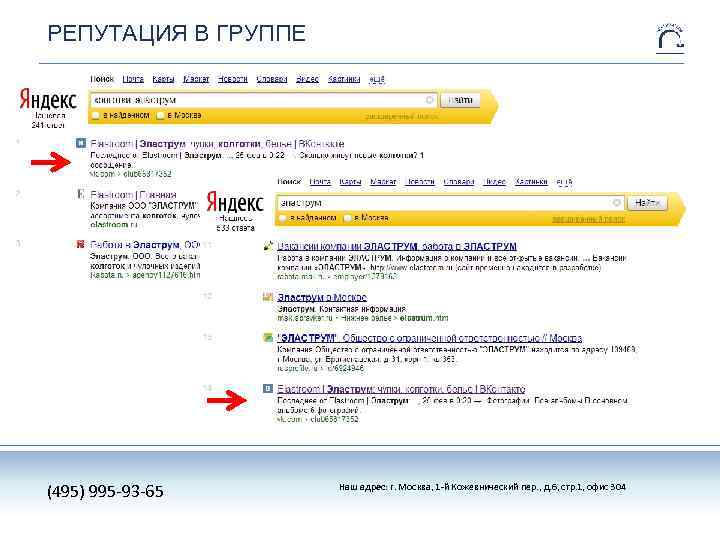
Task: Click the VKontakte favicon of the Elastroom result under the "компания эластрум" search
Action: pos(81,143)
